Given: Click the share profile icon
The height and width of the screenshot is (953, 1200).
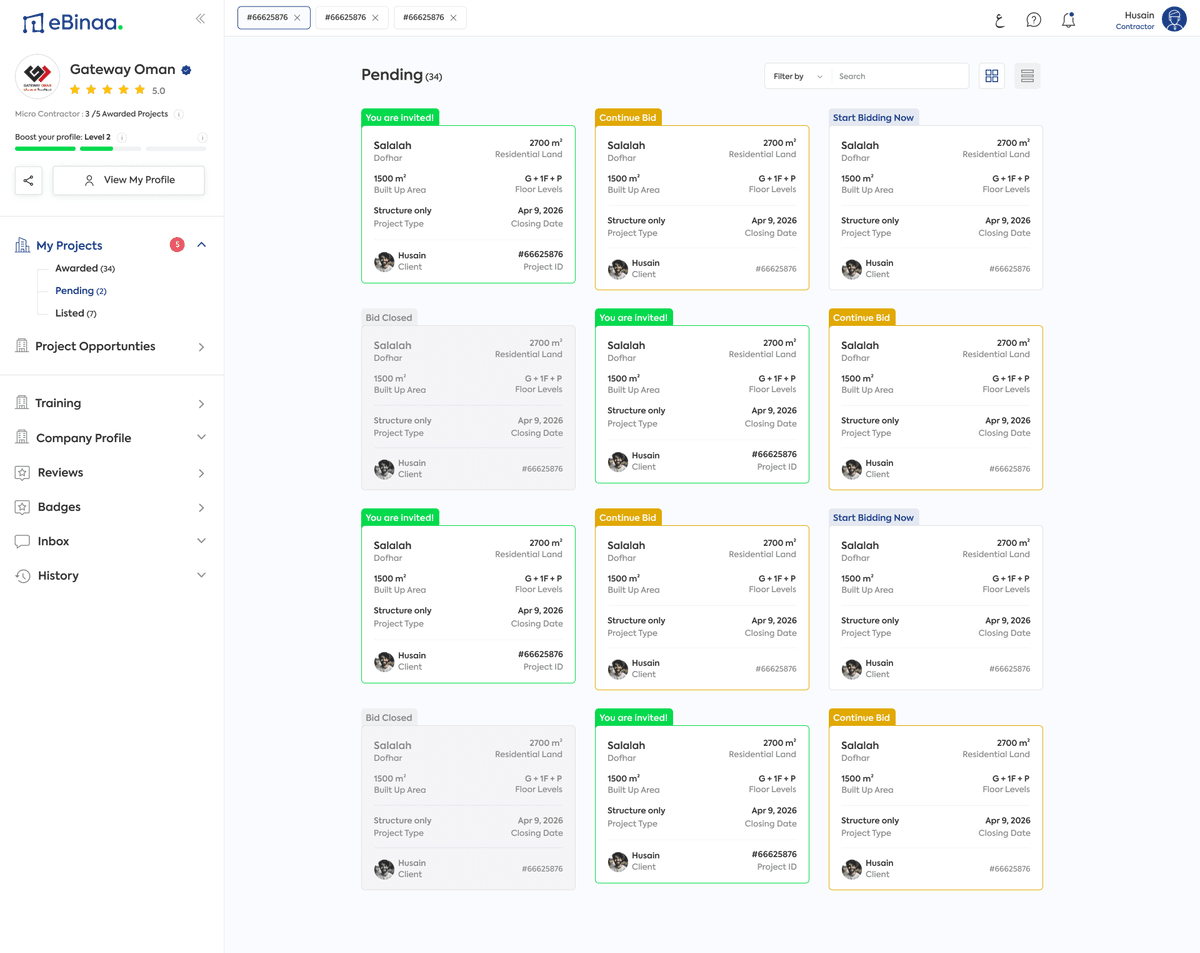Looking at the screenshot, I should click(29, 180).
